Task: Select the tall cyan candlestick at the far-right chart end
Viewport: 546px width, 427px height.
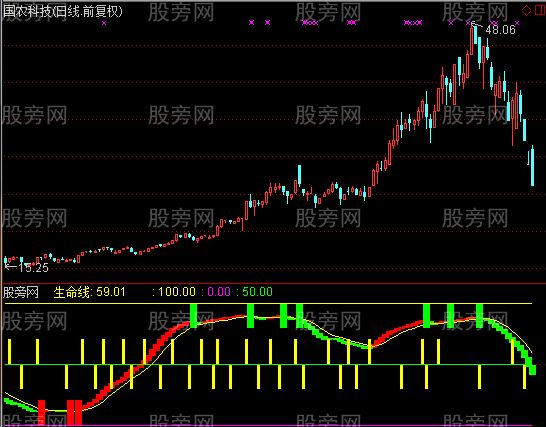Action: [x=532, y=166]
